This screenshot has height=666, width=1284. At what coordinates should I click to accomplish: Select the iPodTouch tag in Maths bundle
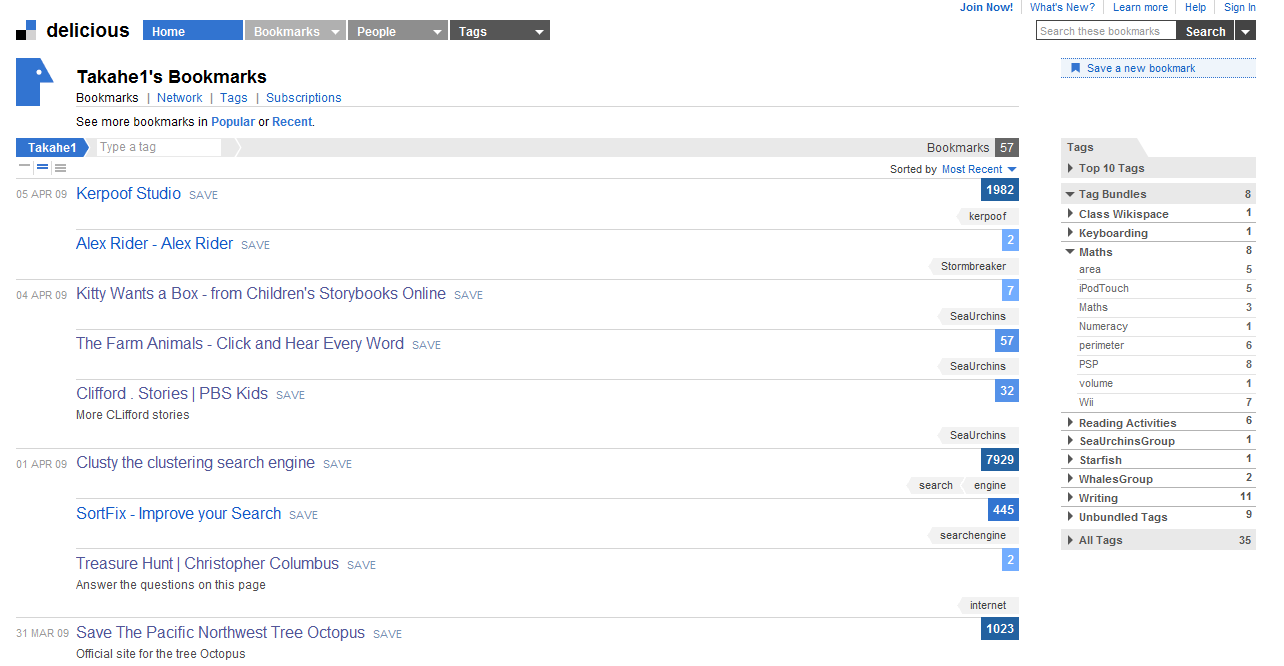1104,288
